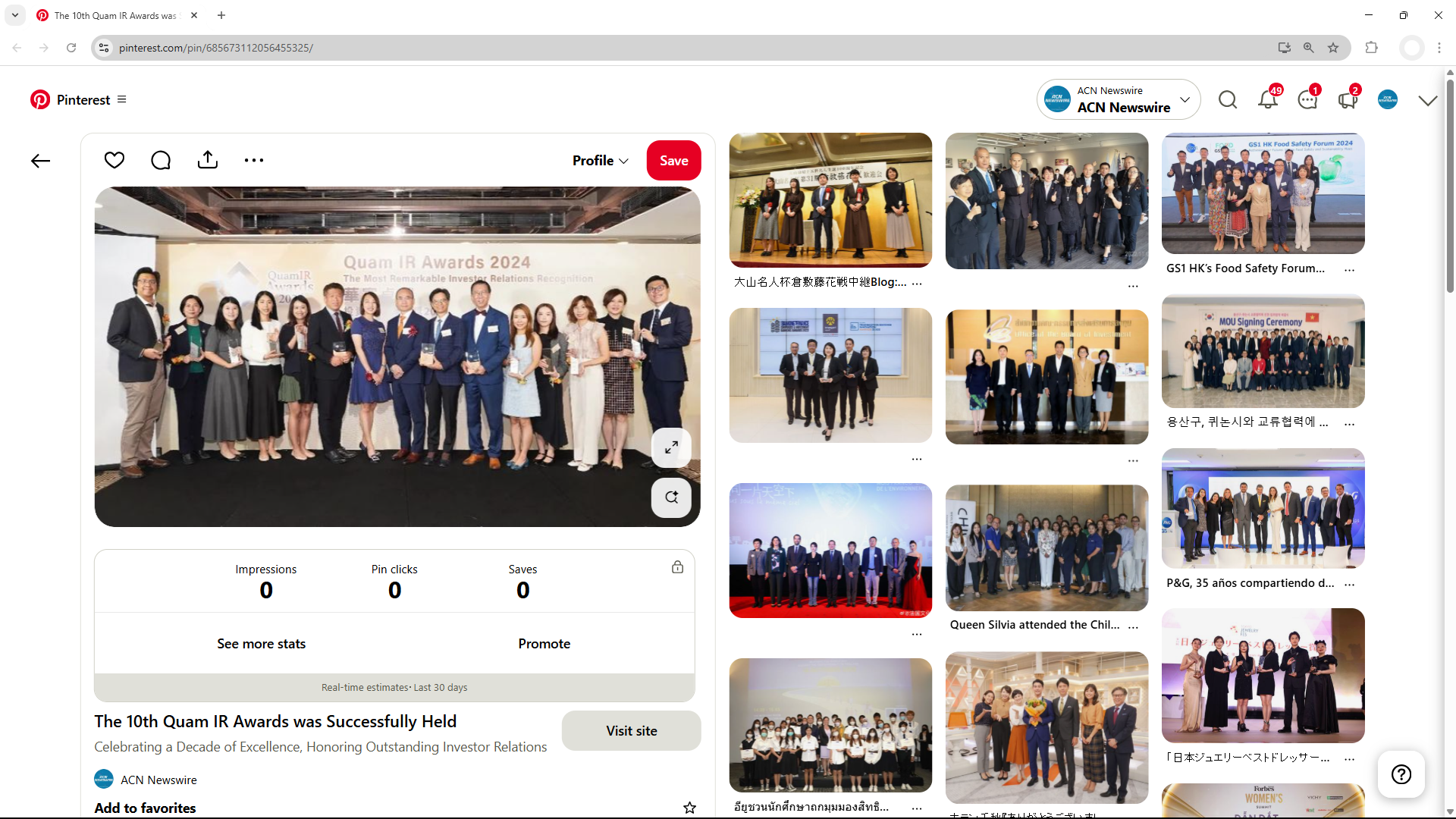Open 日本ジュエリーベストドレッサー pin thumbnail

pos(1263,676)
